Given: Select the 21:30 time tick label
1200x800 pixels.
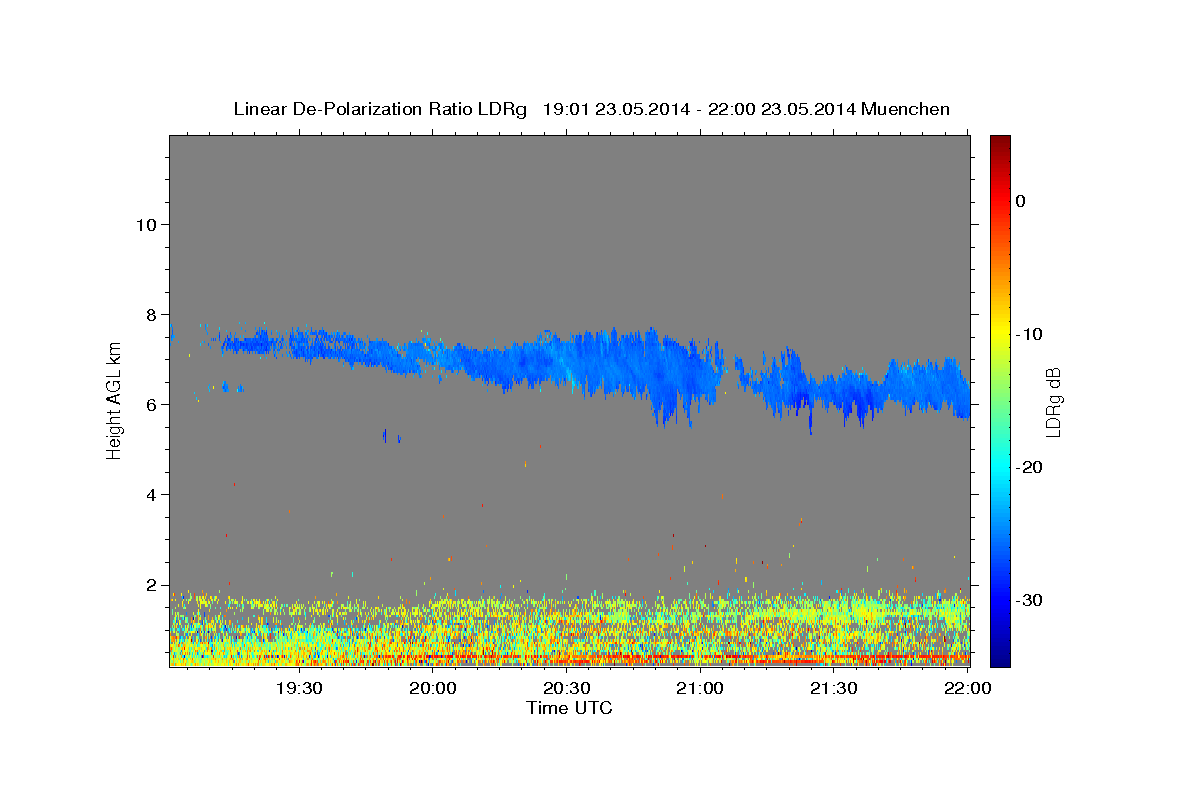Looking at the screenshot, I should [833, 688].
